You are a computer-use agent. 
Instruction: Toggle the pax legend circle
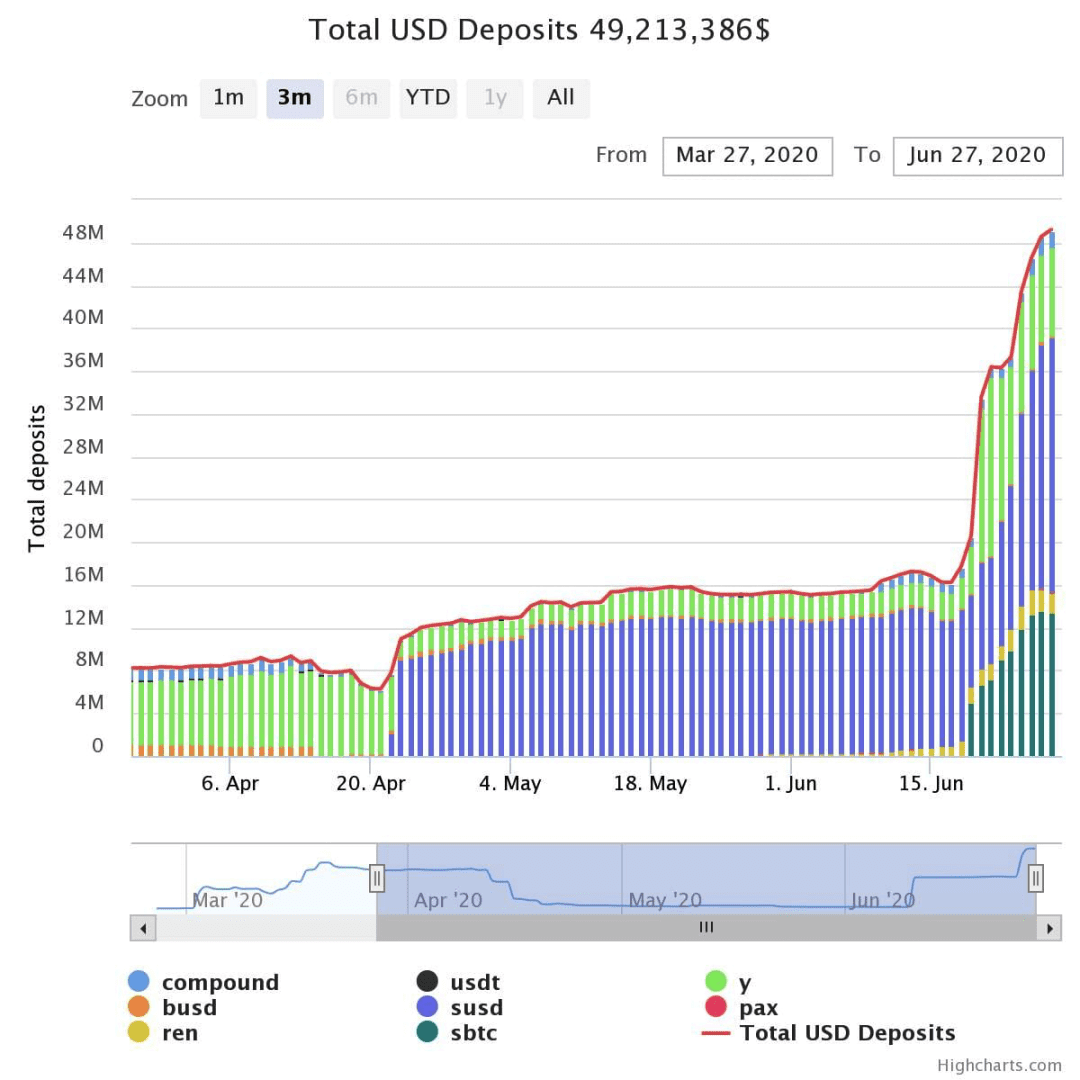point(716,1006)
